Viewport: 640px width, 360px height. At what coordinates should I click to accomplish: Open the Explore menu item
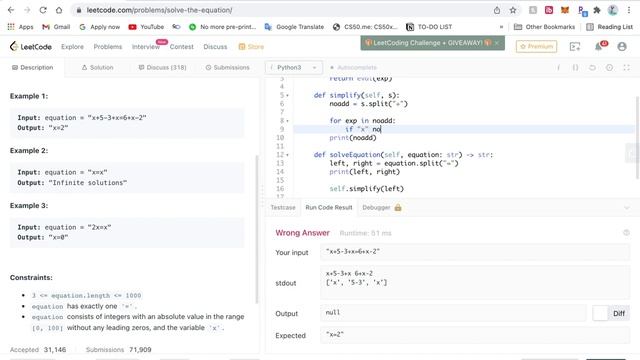tap(72, 47)
